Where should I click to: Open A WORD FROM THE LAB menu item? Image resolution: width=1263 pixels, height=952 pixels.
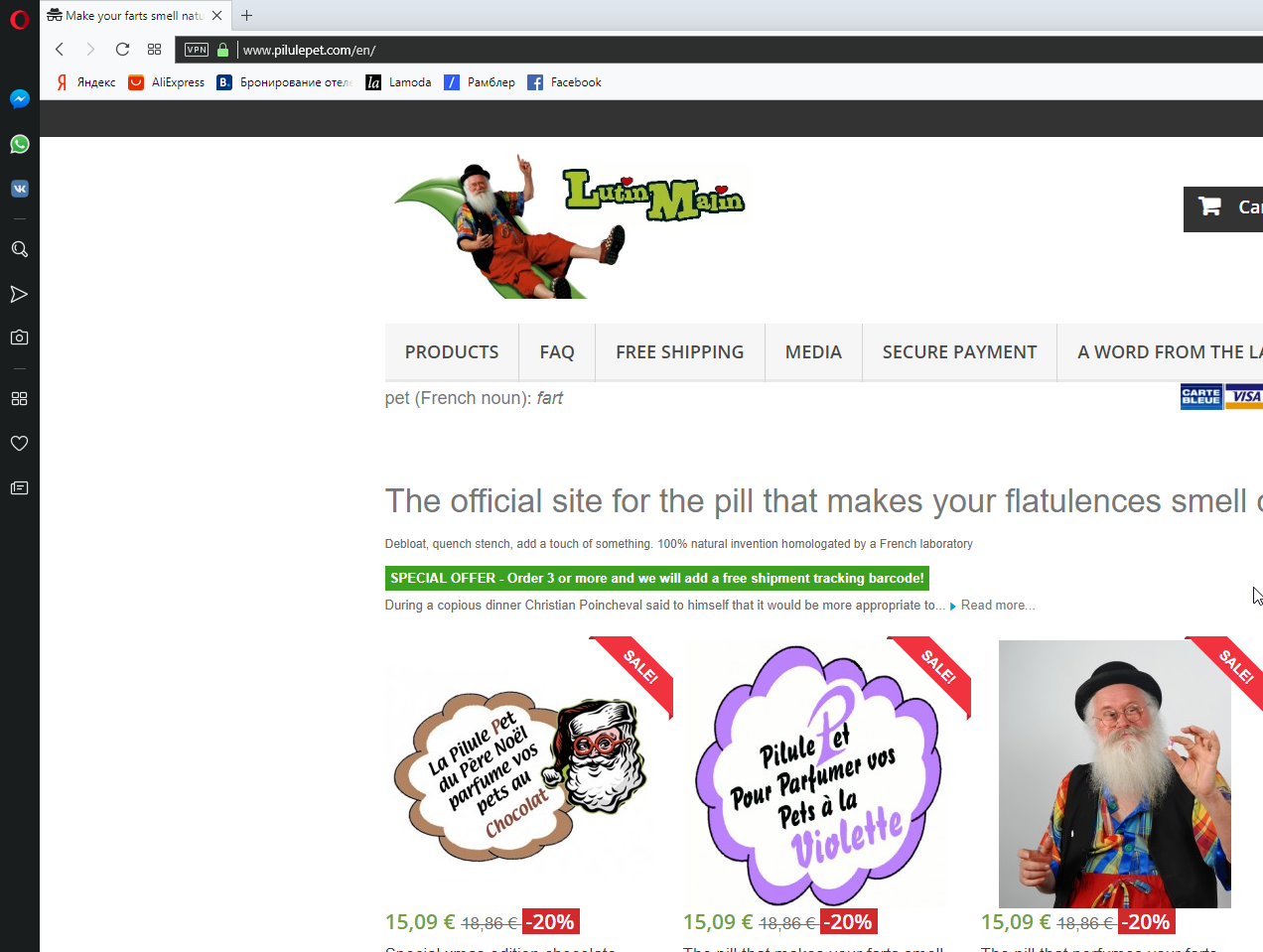[1160, 352]
